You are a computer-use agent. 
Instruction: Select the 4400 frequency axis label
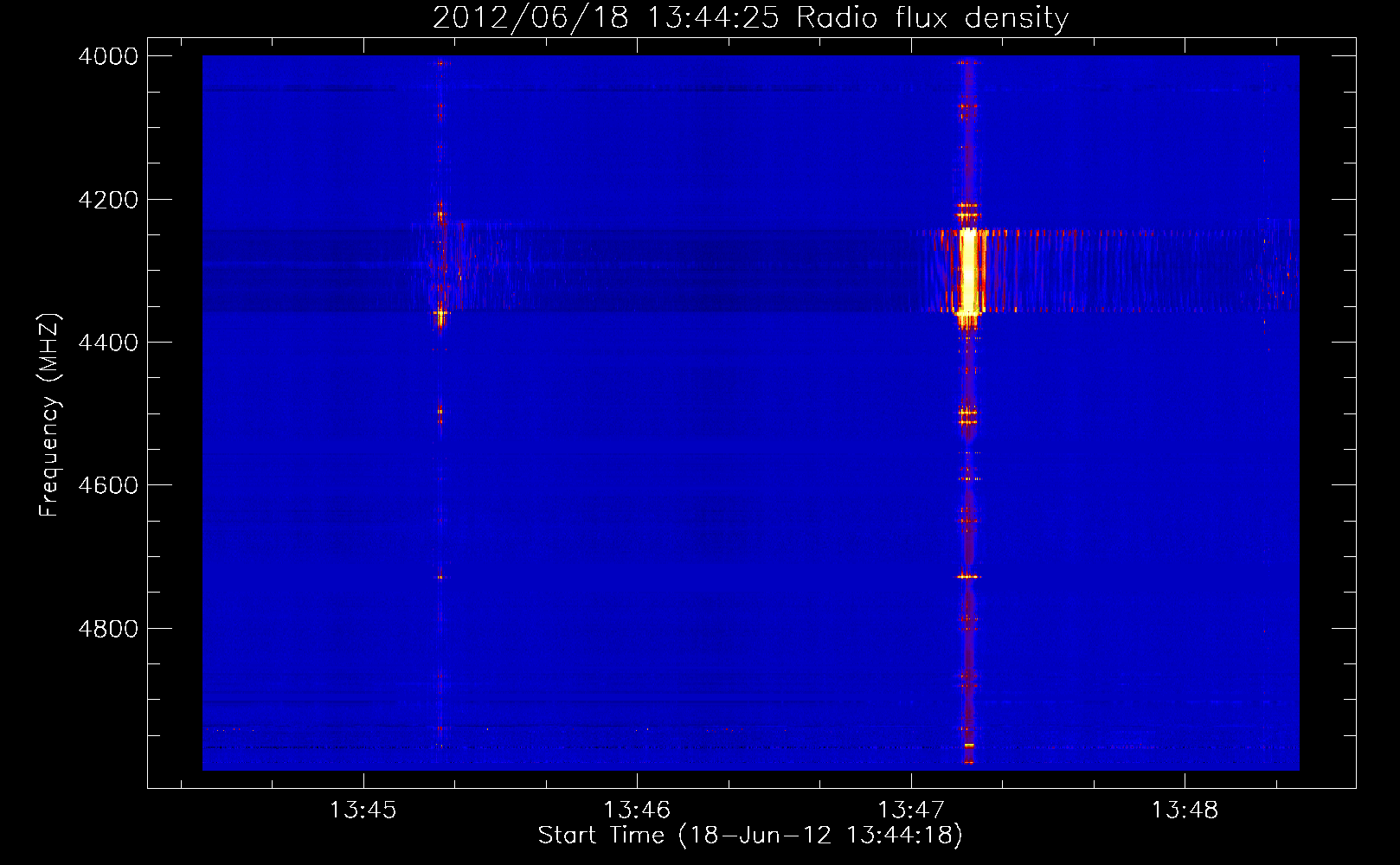108,343
